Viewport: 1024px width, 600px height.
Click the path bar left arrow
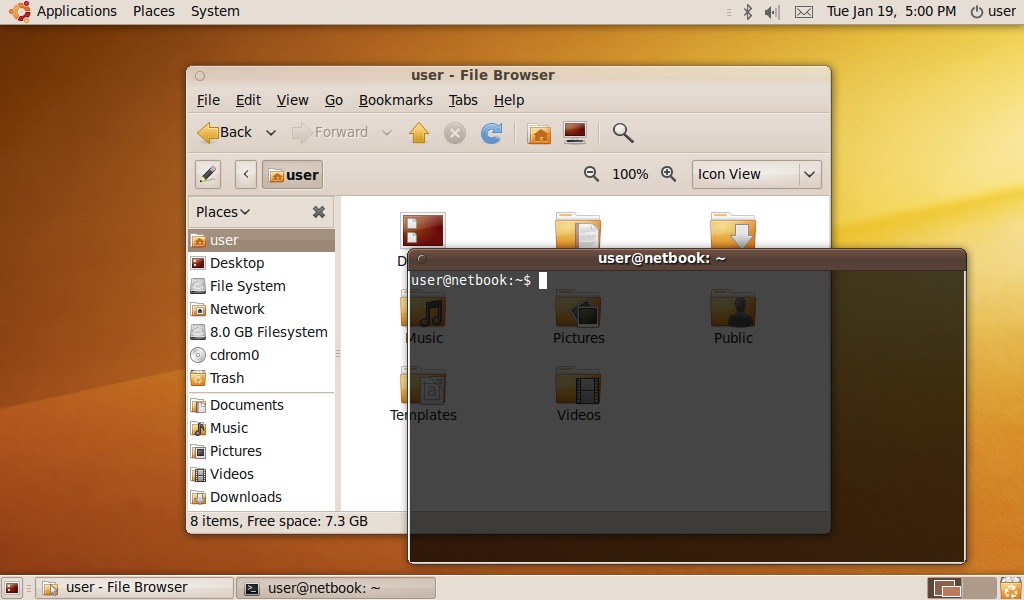246,174
